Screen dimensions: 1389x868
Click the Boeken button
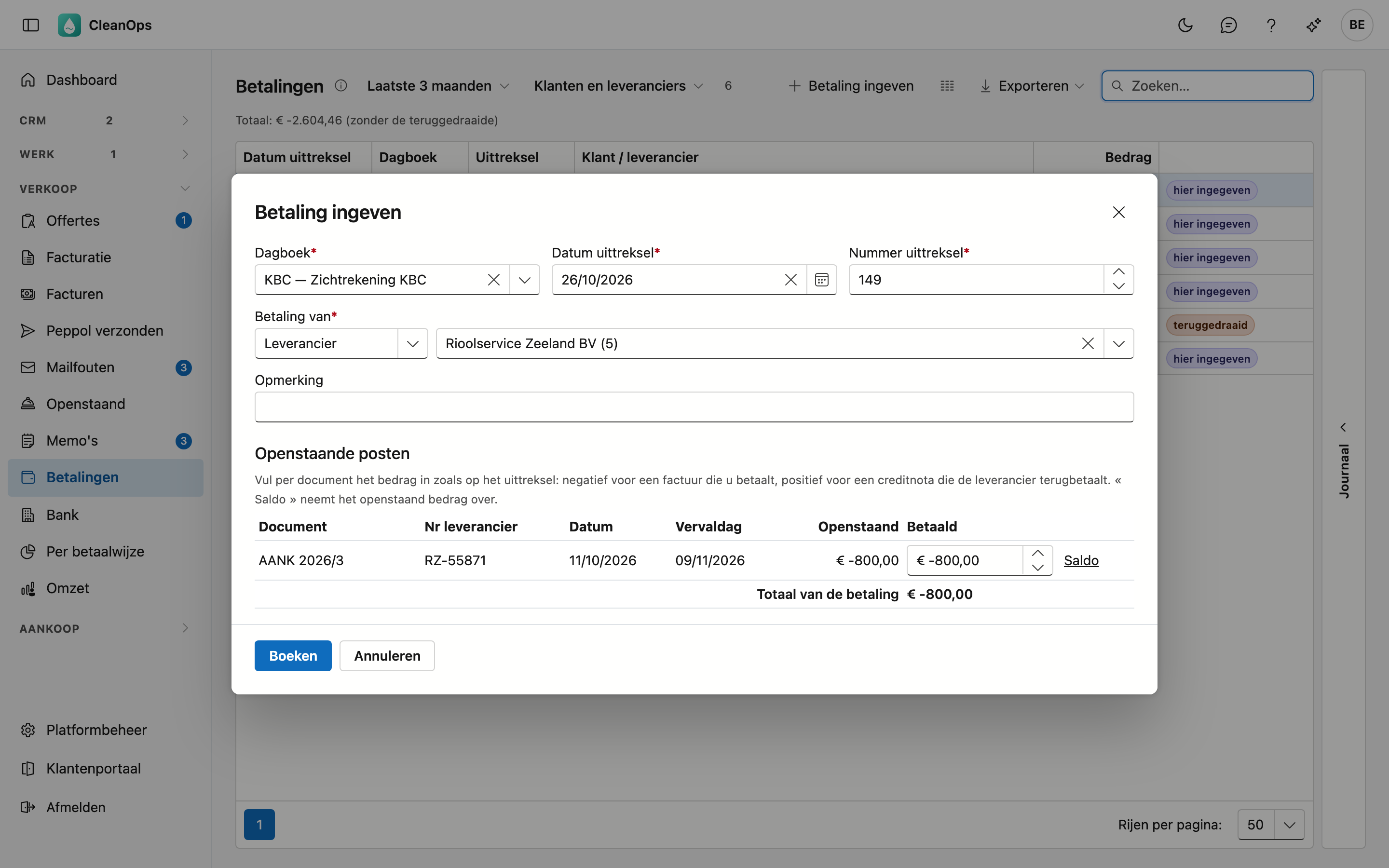293,656
